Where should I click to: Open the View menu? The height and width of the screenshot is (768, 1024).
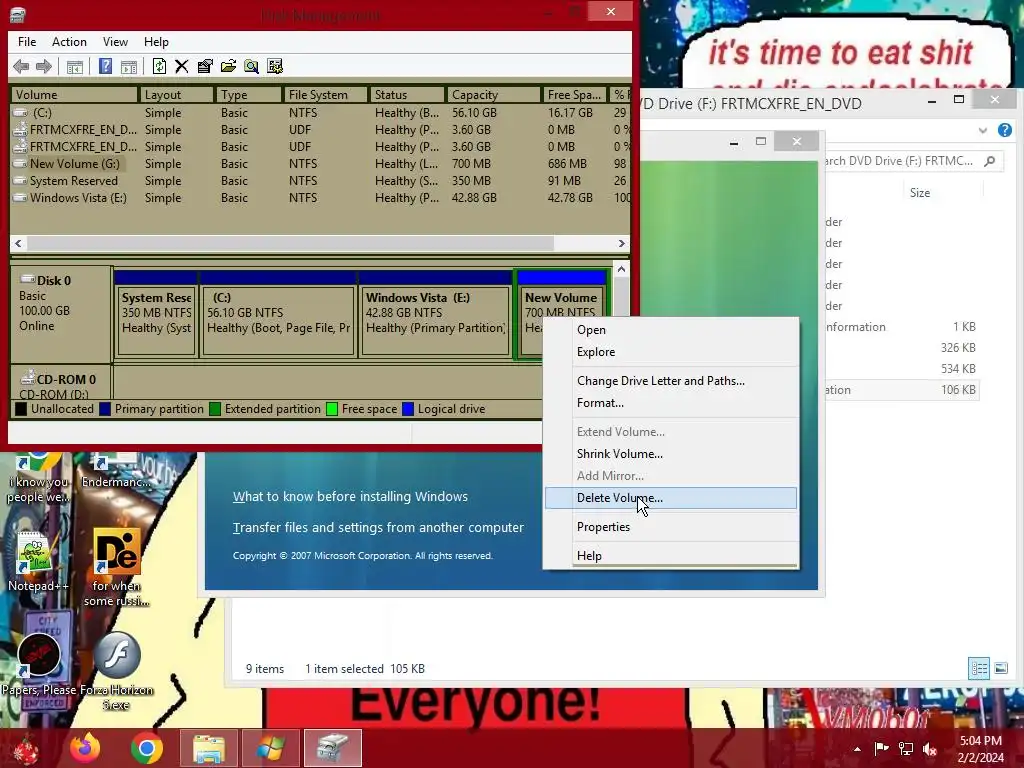click(115, 42)
